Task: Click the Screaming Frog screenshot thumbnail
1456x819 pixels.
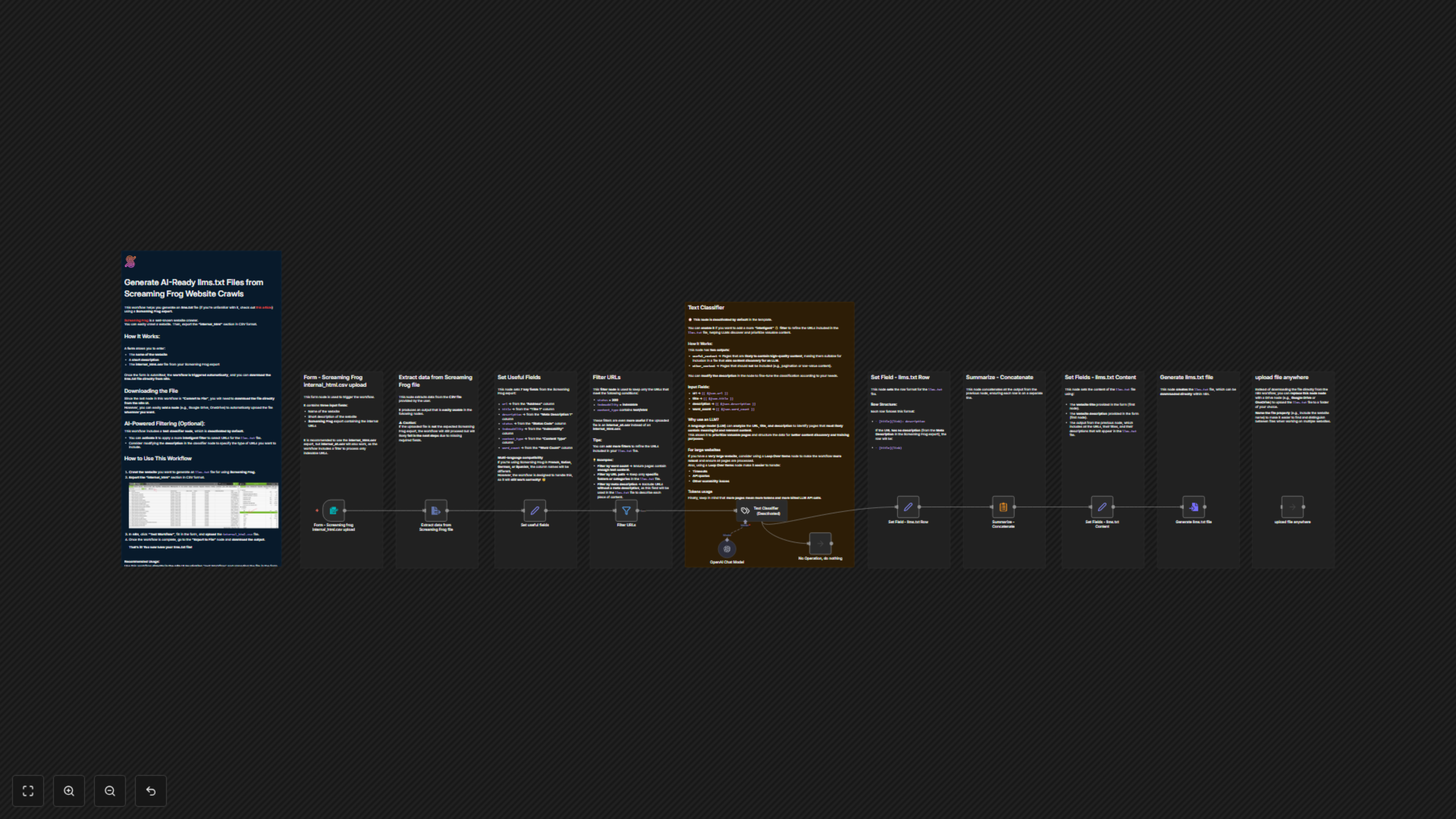Action: pos(204,505)
